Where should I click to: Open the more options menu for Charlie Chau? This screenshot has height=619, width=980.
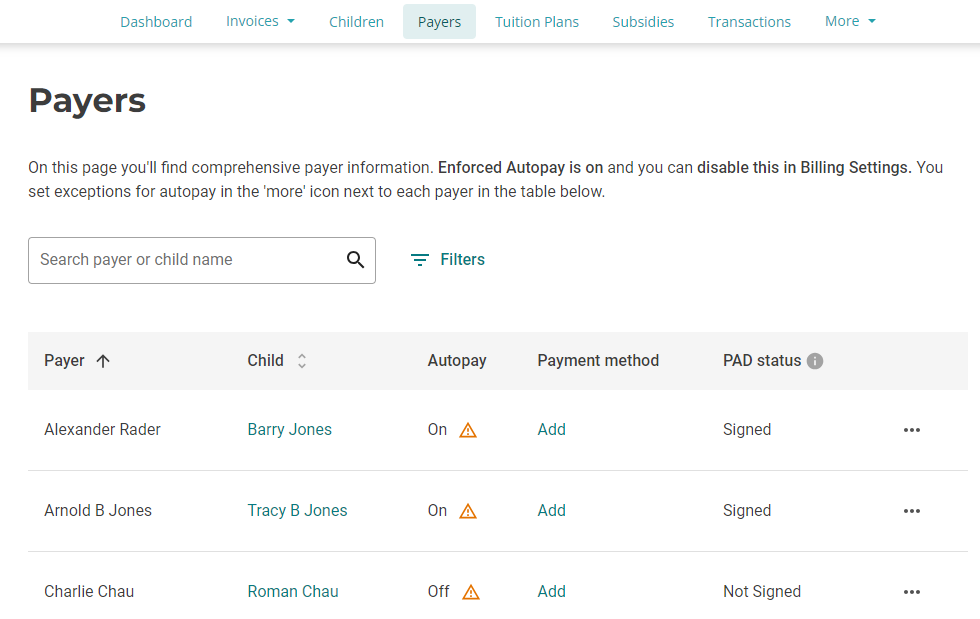tap(911, 591)
